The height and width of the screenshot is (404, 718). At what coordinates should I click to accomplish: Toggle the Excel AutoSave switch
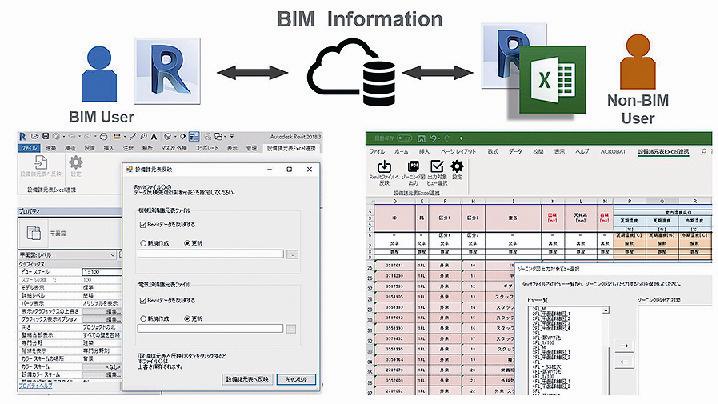click(404, 138)
